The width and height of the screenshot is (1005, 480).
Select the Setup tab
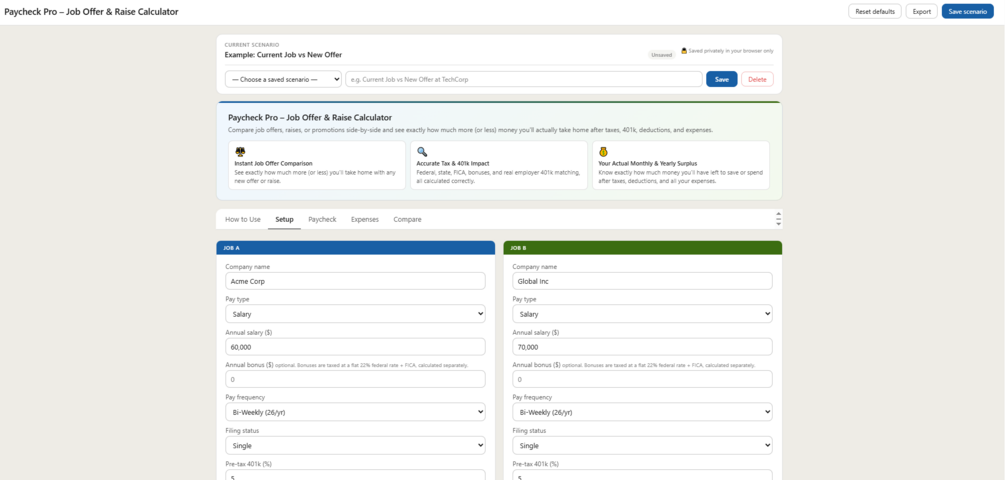[x=285, y=219]
